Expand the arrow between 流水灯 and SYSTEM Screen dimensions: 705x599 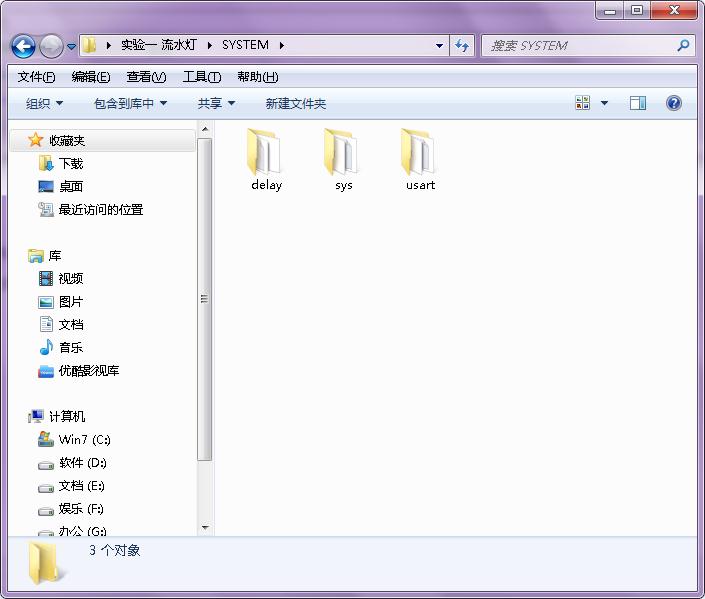210,45
